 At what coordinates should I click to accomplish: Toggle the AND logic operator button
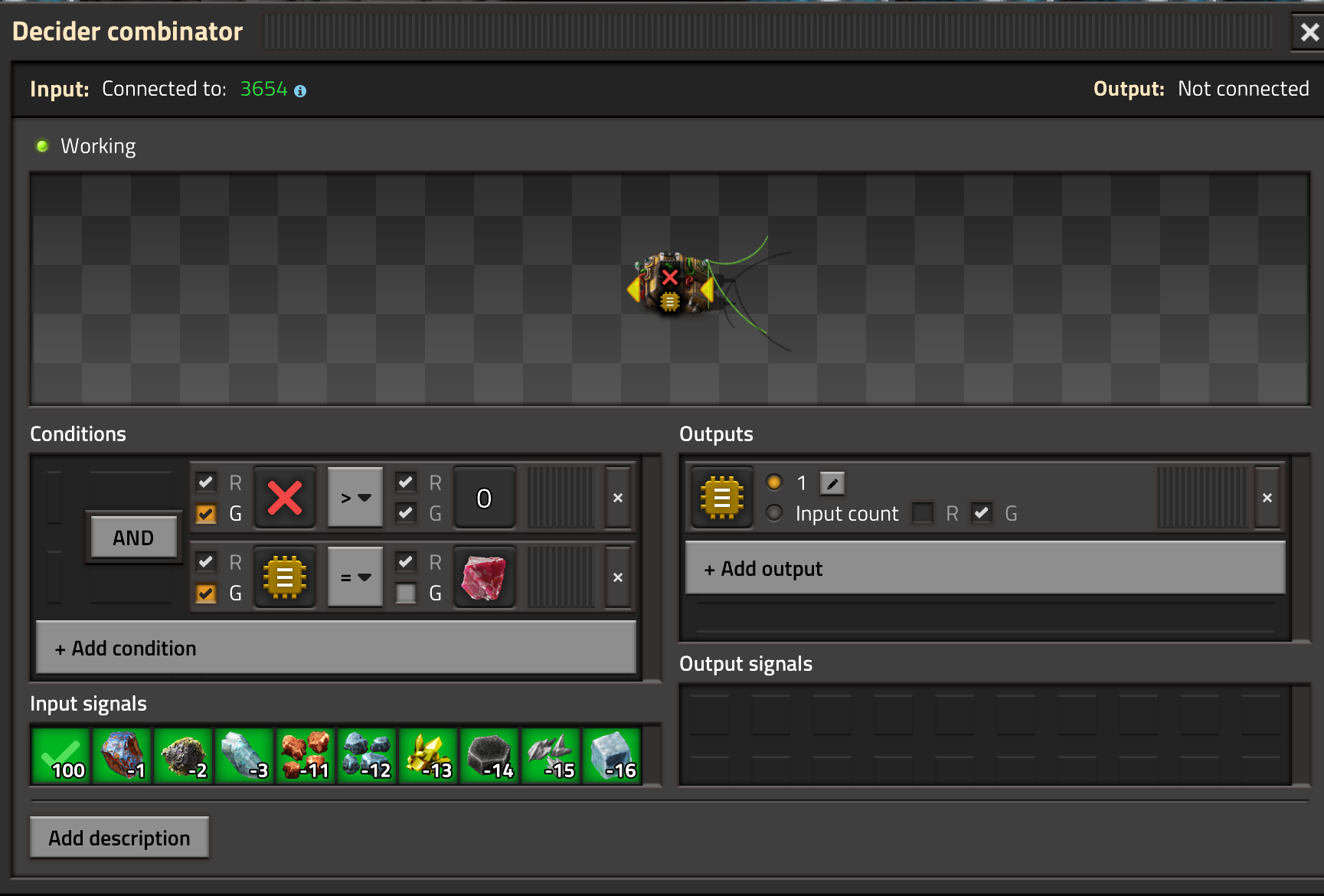(133, 538)
